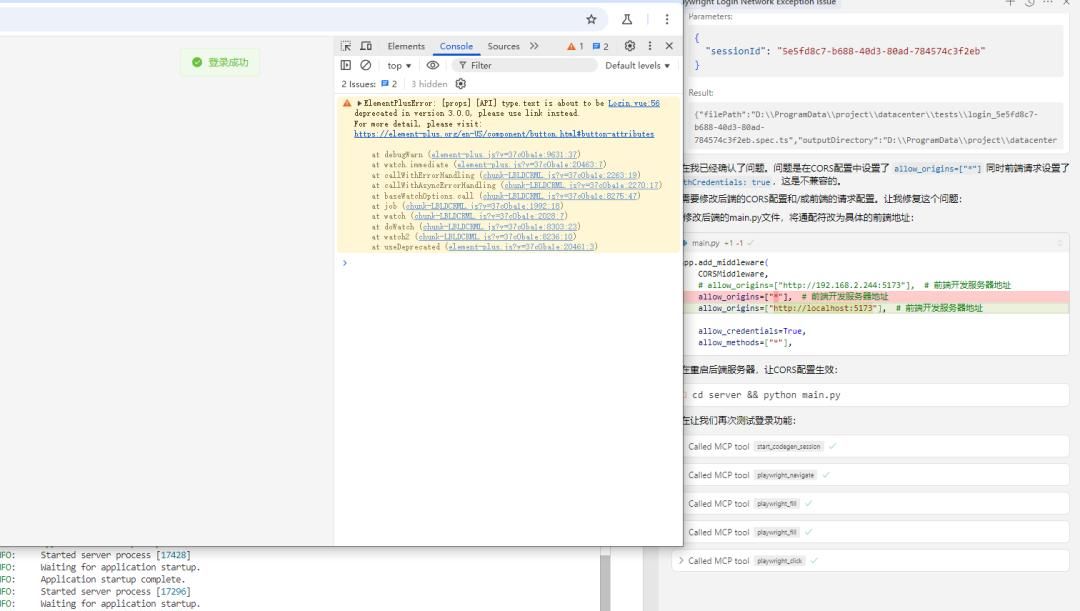Switch to the Sources tab
The height and width of the screenshot is (611, 1080).
click(503, 45)
